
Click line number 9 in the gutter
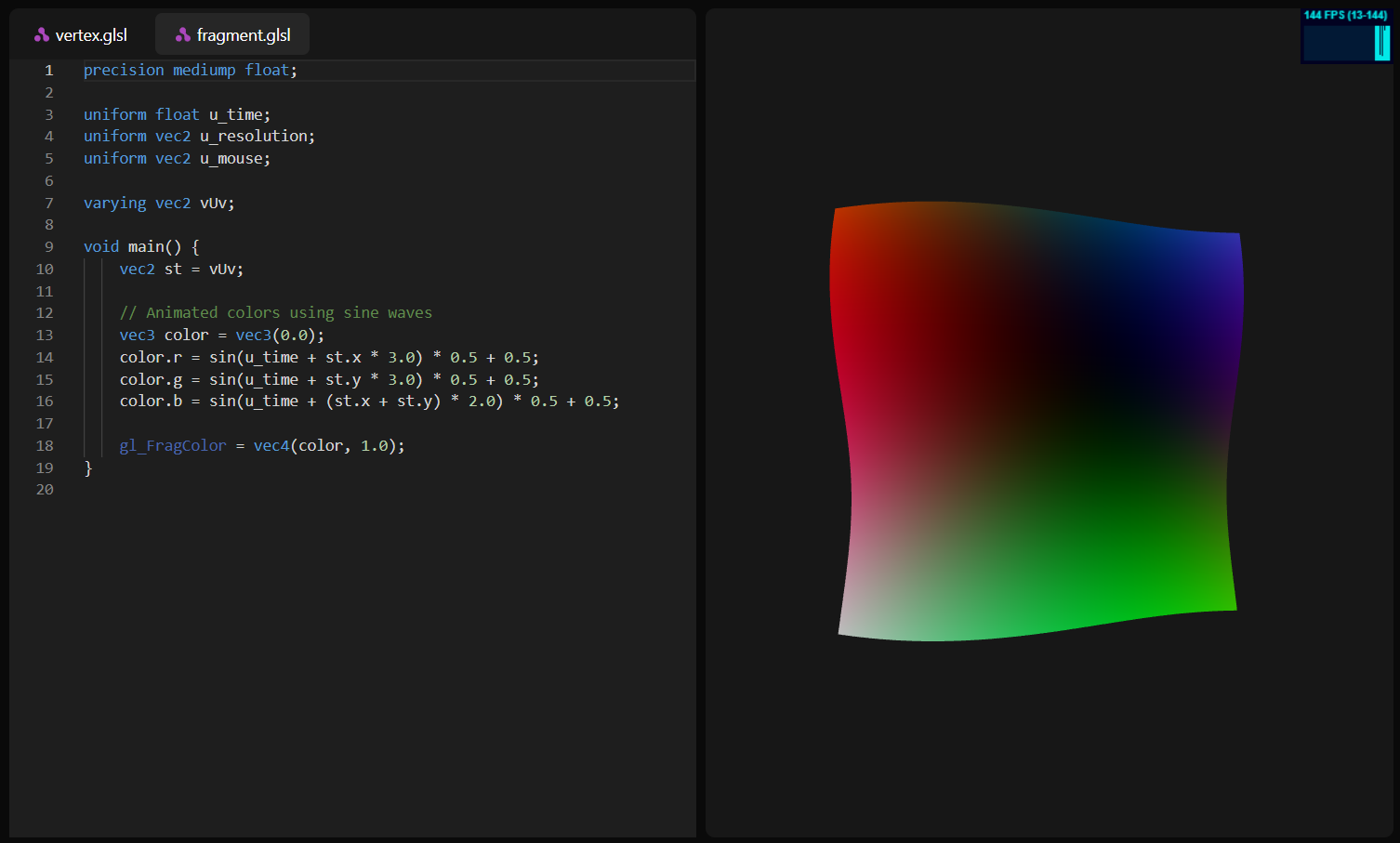48,247
